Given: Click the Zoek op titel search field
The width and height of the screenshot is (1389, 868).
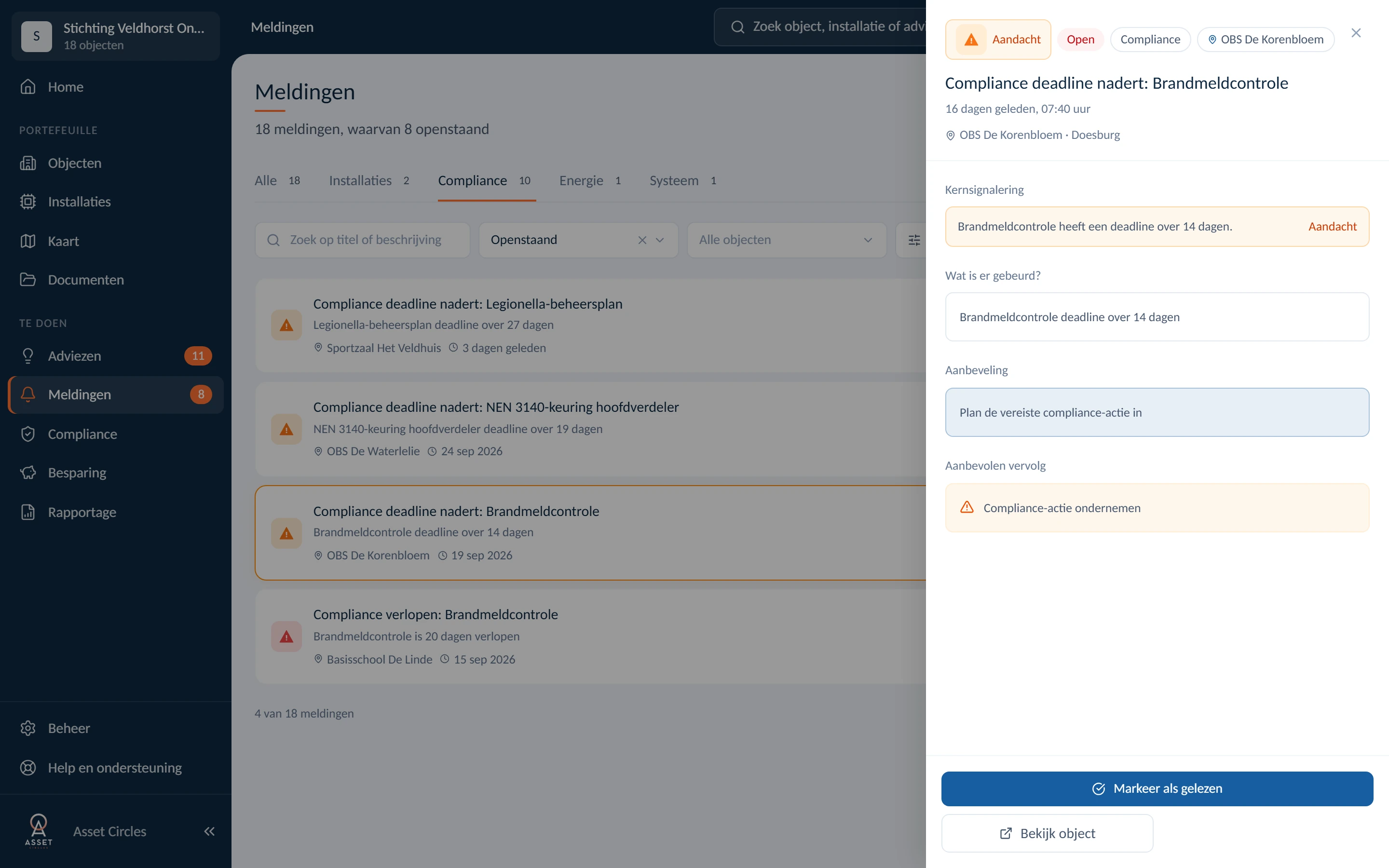Looking at the screenshot, I should pos(362,240).
